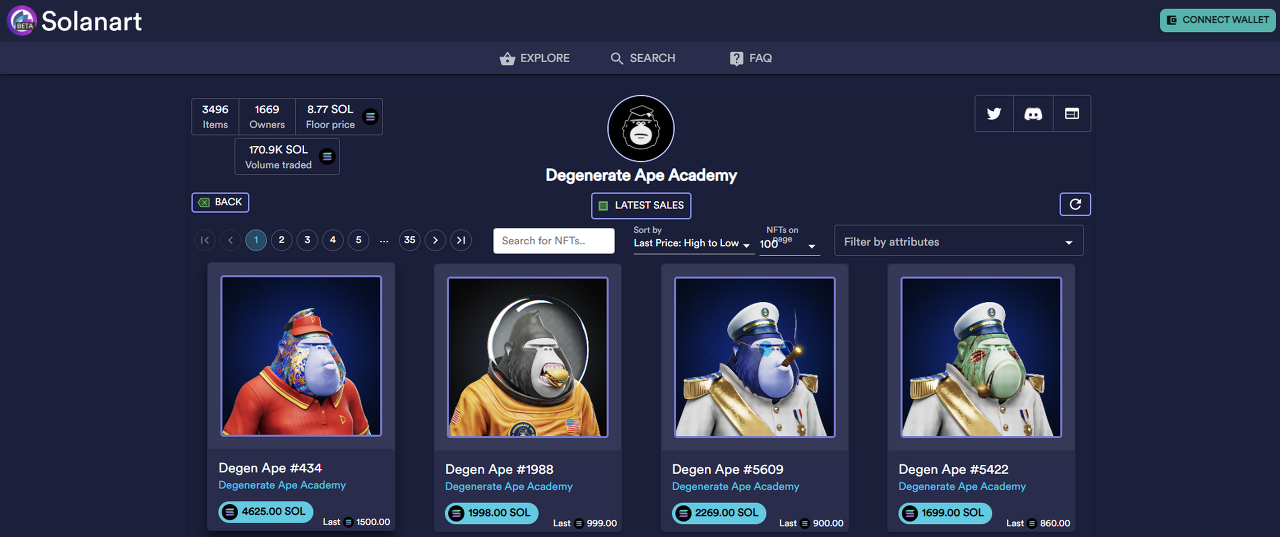This screenshot has width=1280, height=537.
Task: Click the Degenerate Ape Academy round avatar
Action: coord(641,129)
